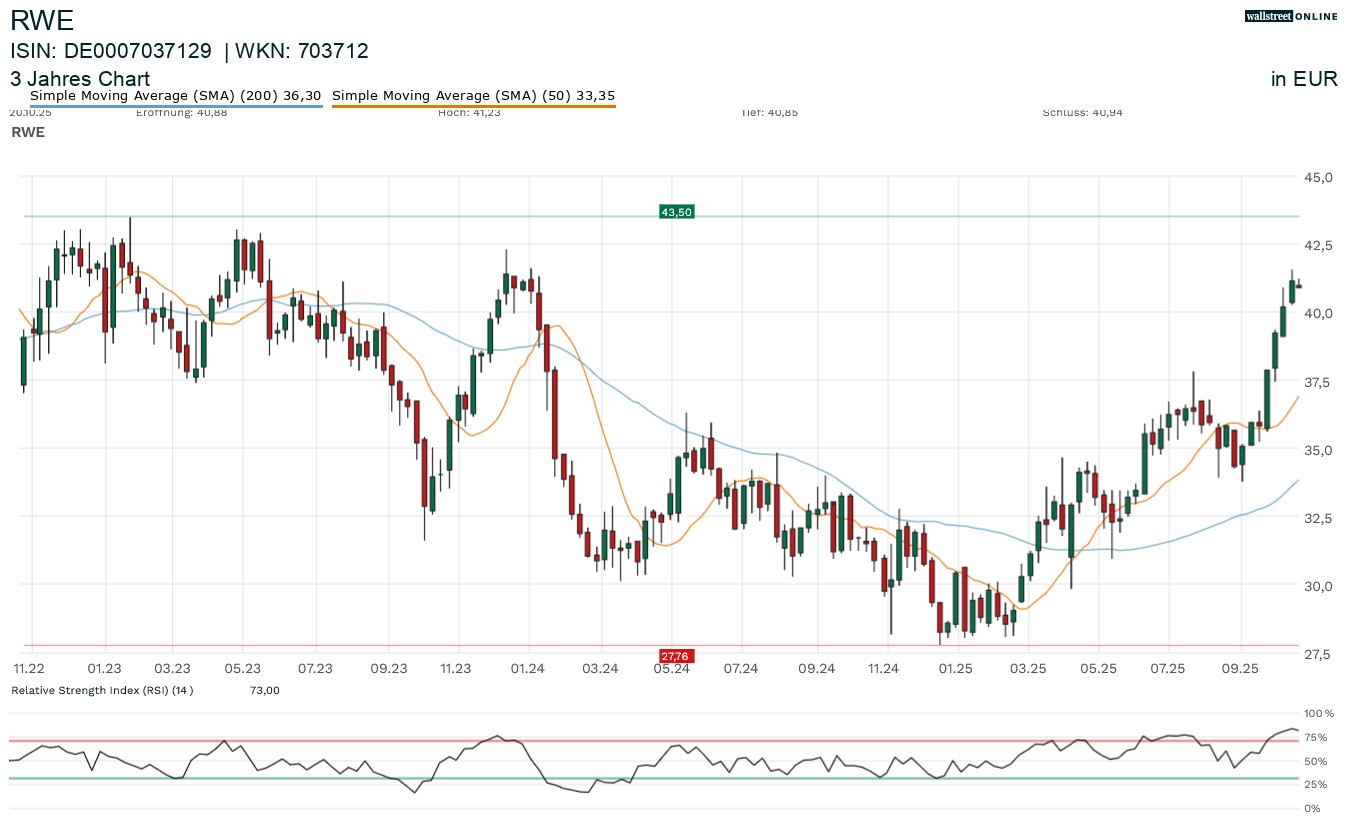
Task: Click the RSI value 73,00
Action: [264, 690]
